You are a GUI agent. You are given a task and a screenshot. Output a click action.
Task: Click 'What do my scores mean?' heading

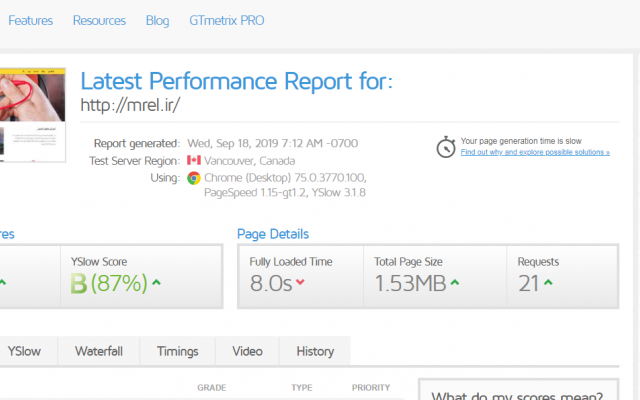coord(517,396)
